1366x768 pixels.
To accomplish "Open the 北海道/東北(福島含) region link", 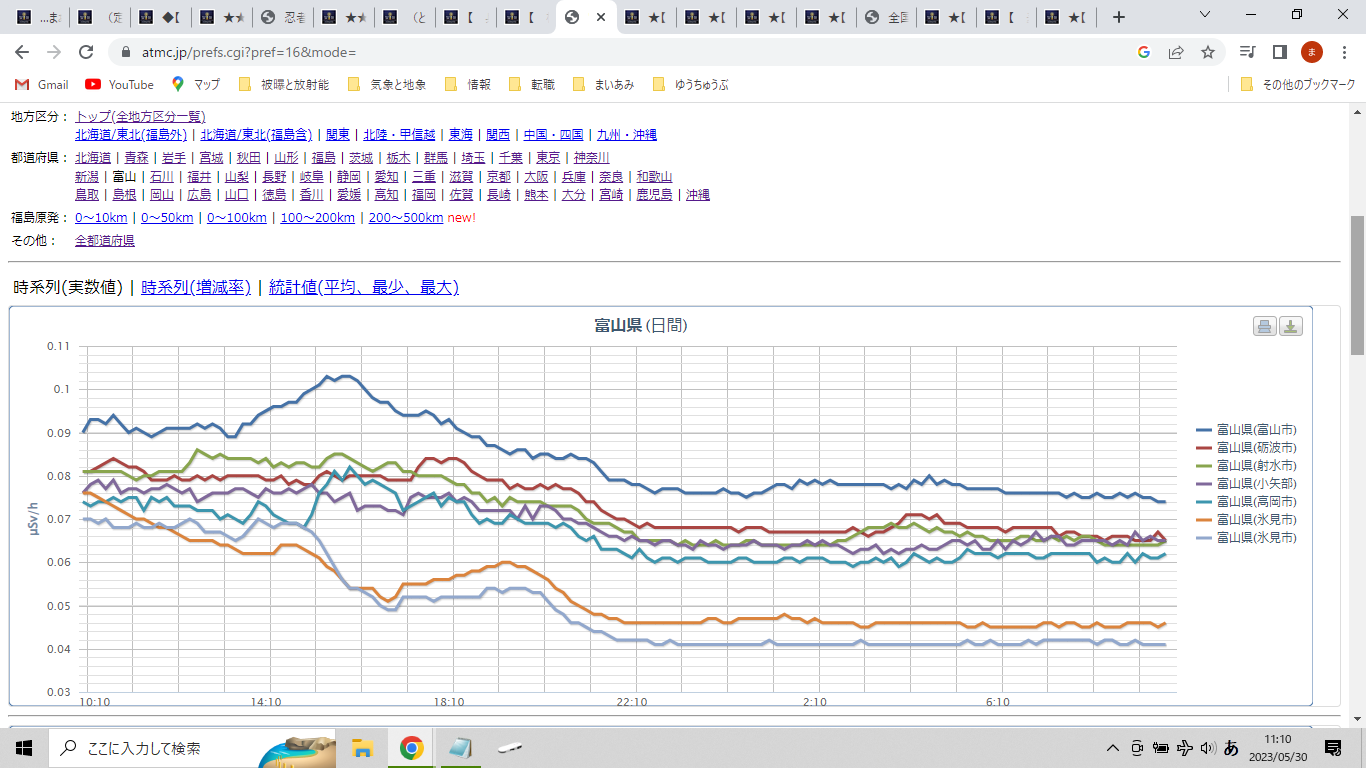I will click(x=256, y=135).
